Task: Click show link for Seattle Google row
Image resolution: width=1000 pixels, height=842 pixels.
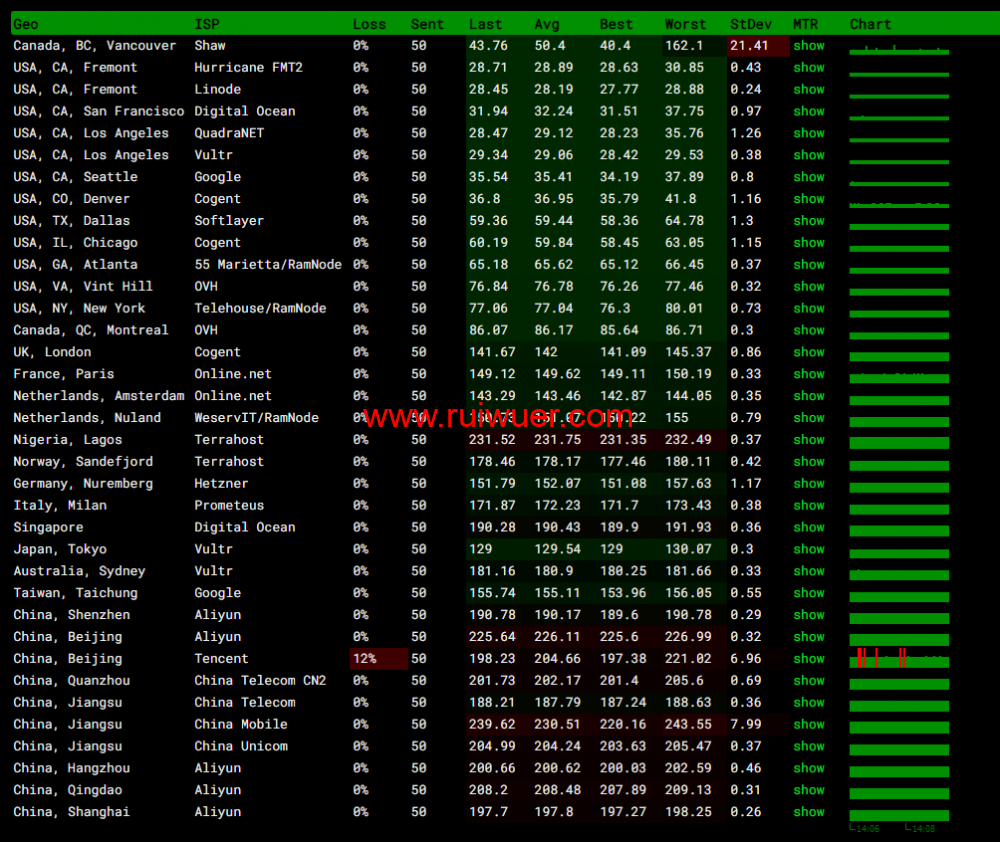Action: 808,177
